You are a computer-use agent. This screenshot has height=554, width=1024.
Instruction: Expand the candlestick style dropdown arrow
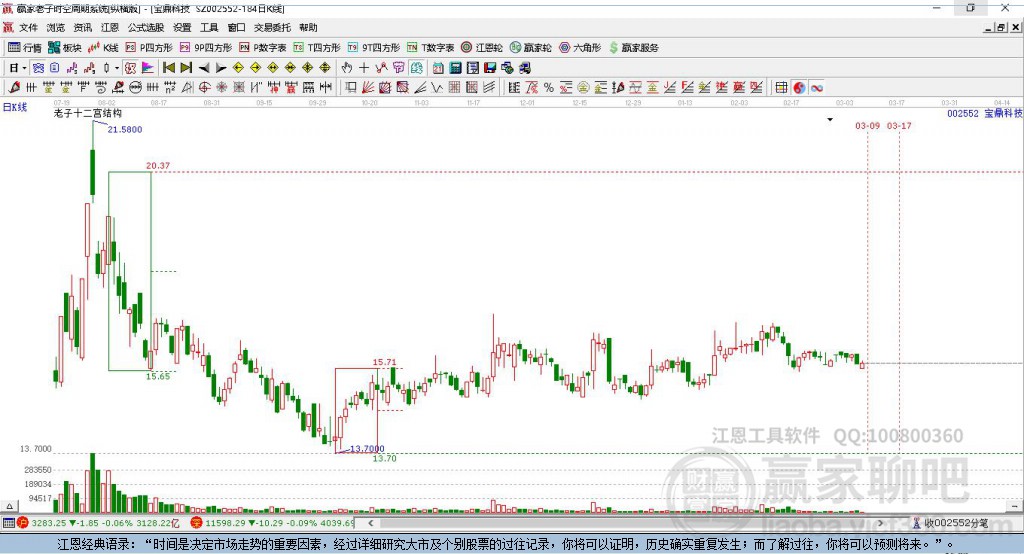click(117, 68)
